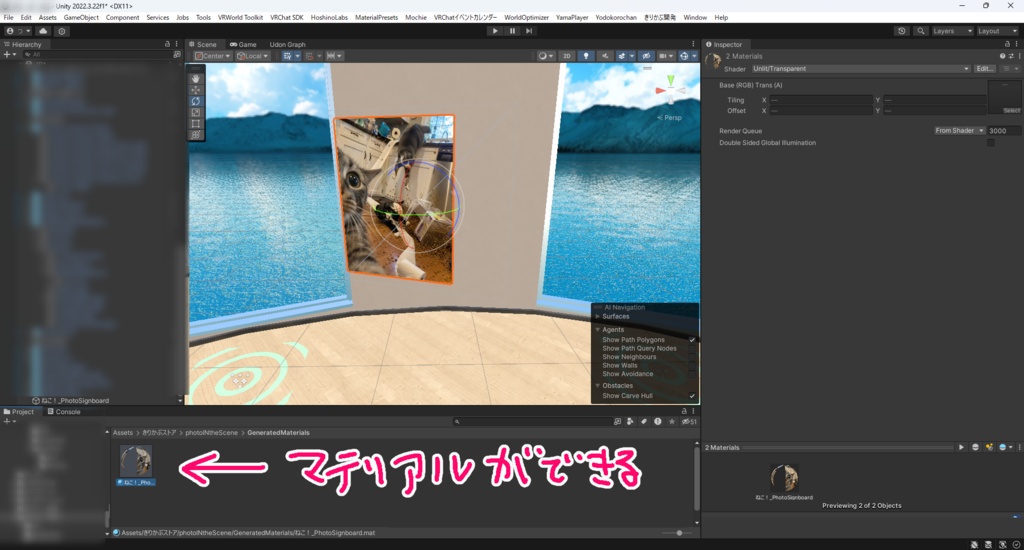Open the cloud services icon
Image resolution: width=1024 pixels, height=550 pixels.
(x=43, y=31)
